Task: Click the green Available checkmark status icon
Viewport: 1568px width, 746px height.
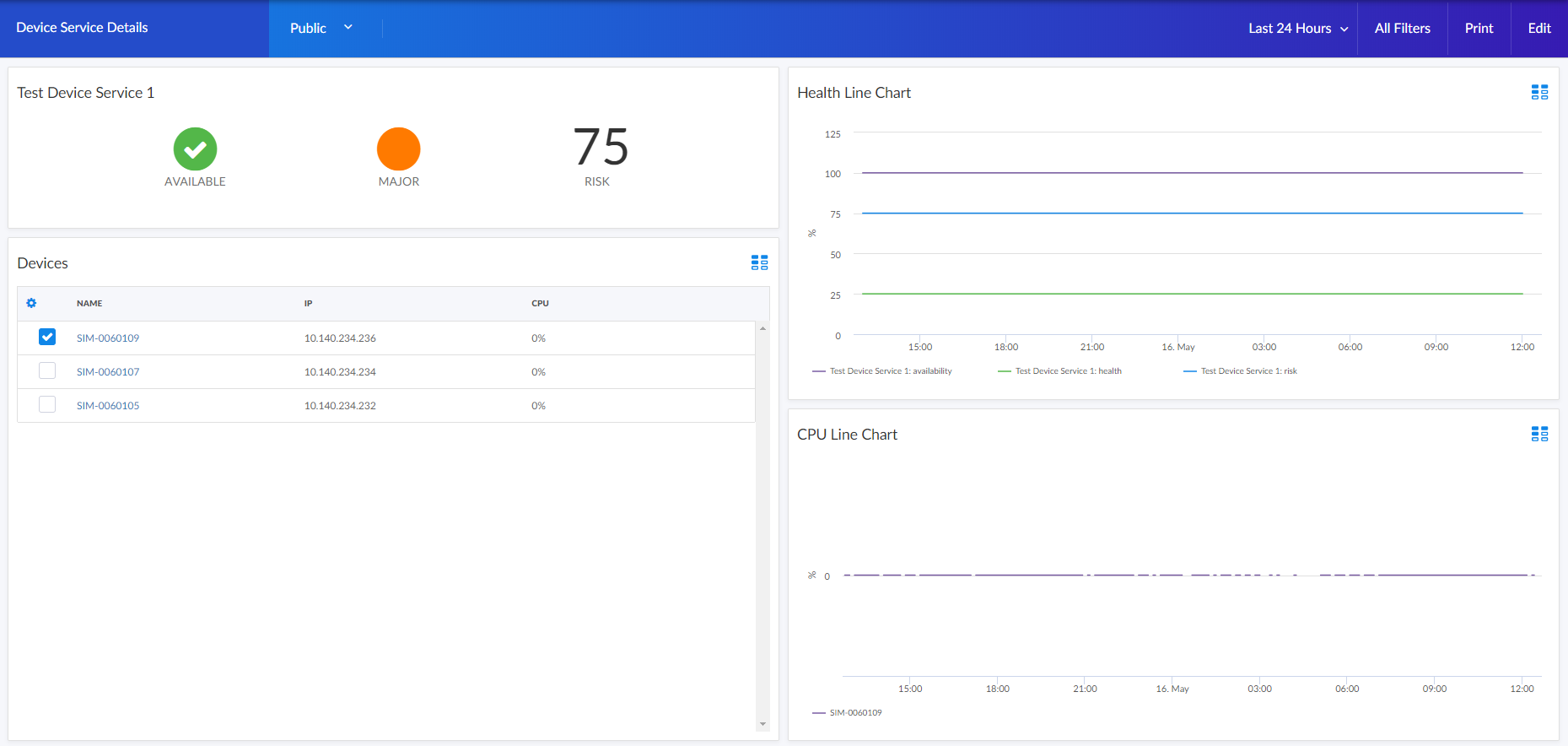Action: (x=195, y=149)
